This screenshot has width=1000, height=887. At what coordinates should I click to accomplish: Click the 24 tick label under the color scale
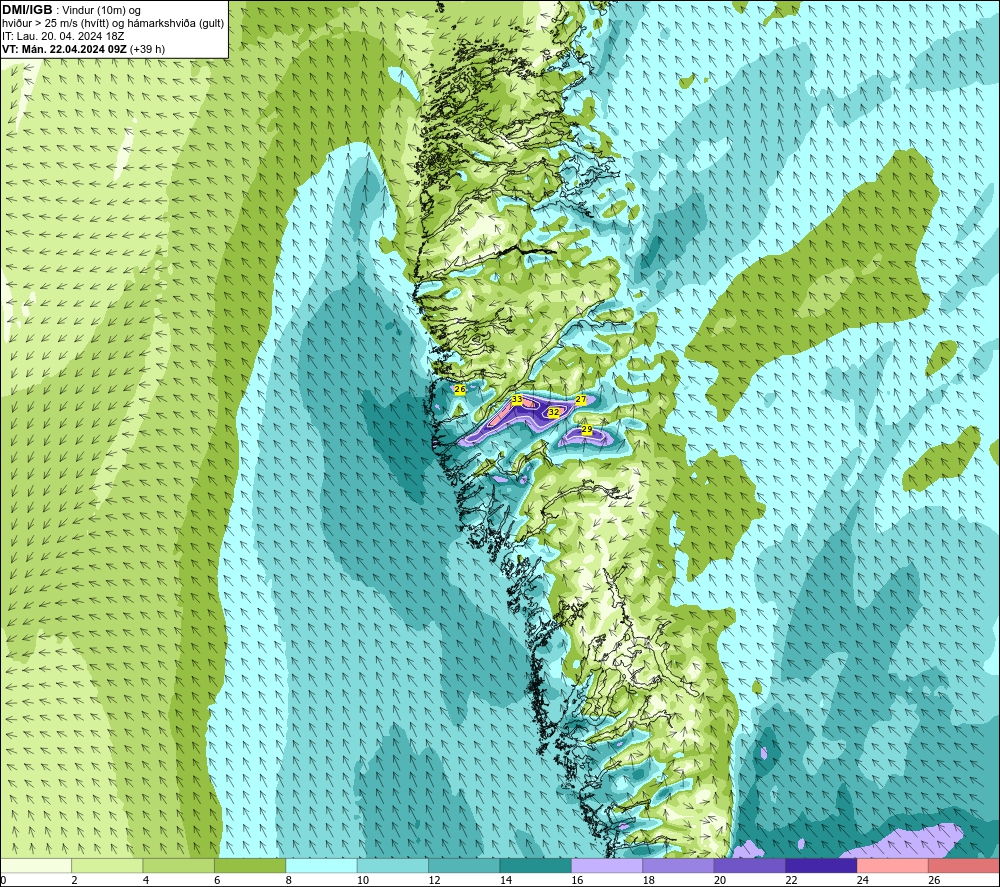click(863, 880)
